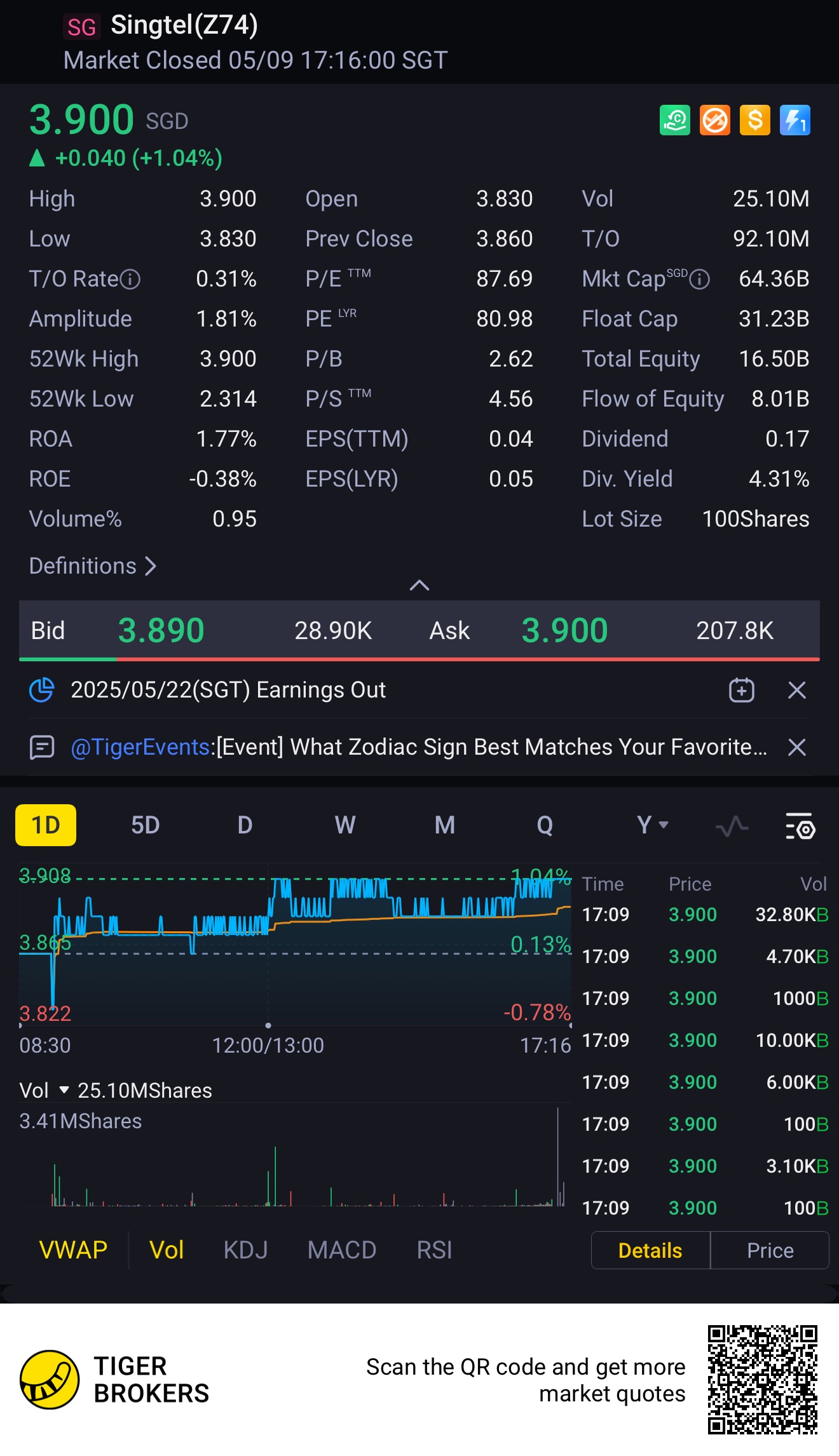
Task: Tap the message icon beside TigerEvents
Action: pos(42,747)
